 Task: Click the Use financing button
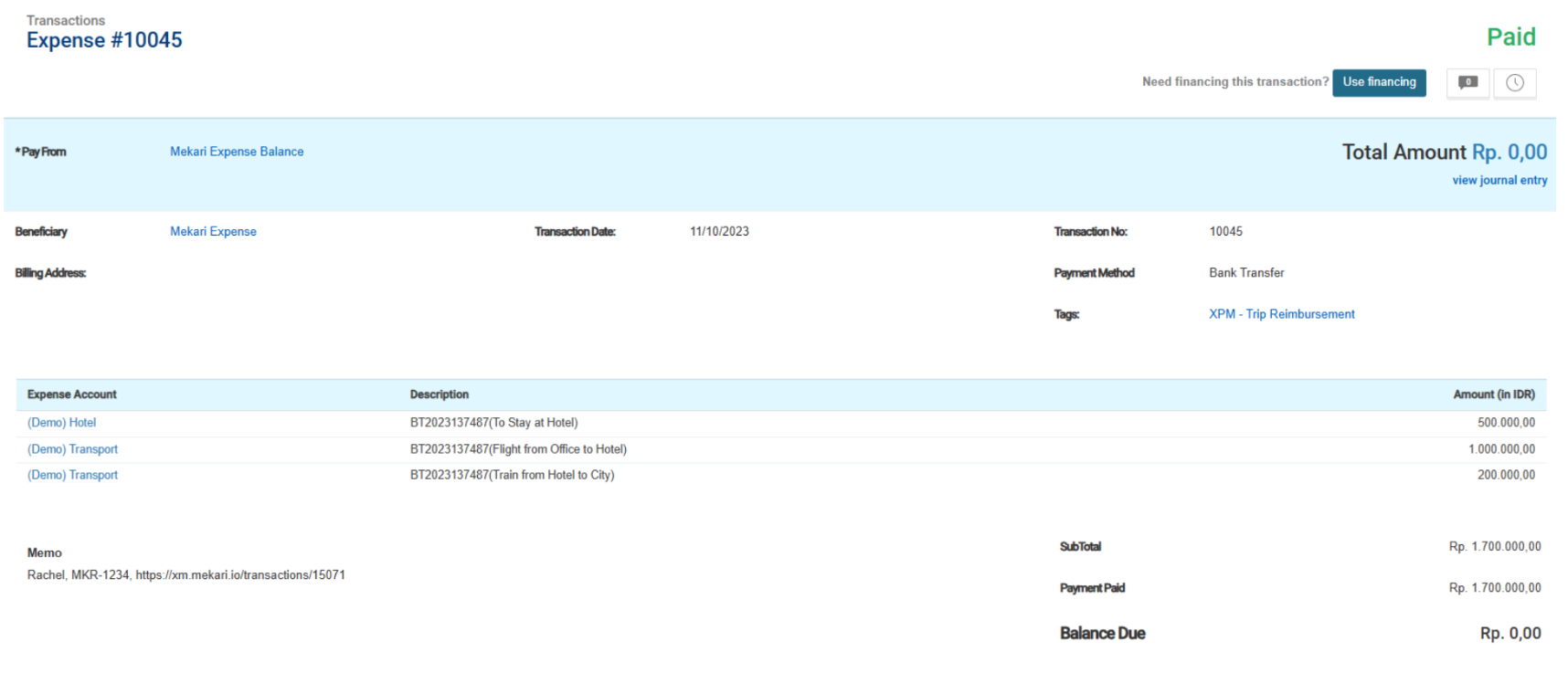(1379, 82)
